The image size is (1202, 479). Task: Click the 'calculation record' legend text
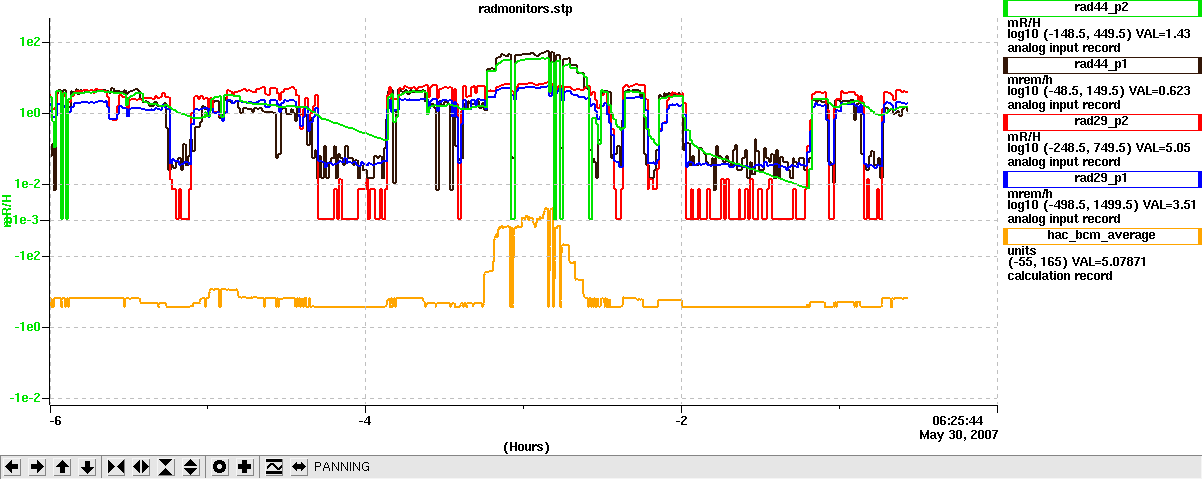pos(1060,276)
